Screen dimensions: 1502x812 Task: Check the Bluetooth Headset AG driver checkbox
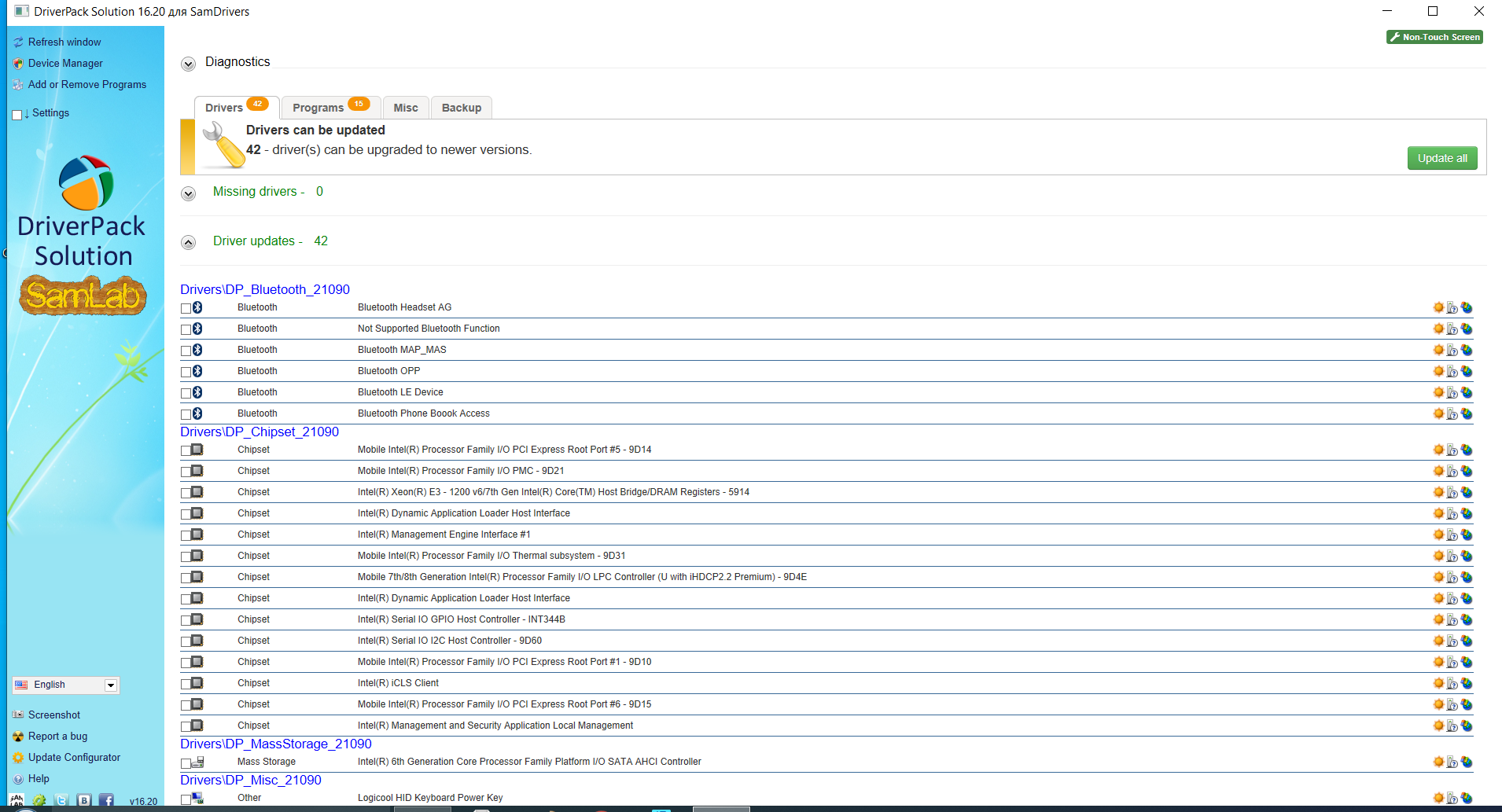point(186,308)
